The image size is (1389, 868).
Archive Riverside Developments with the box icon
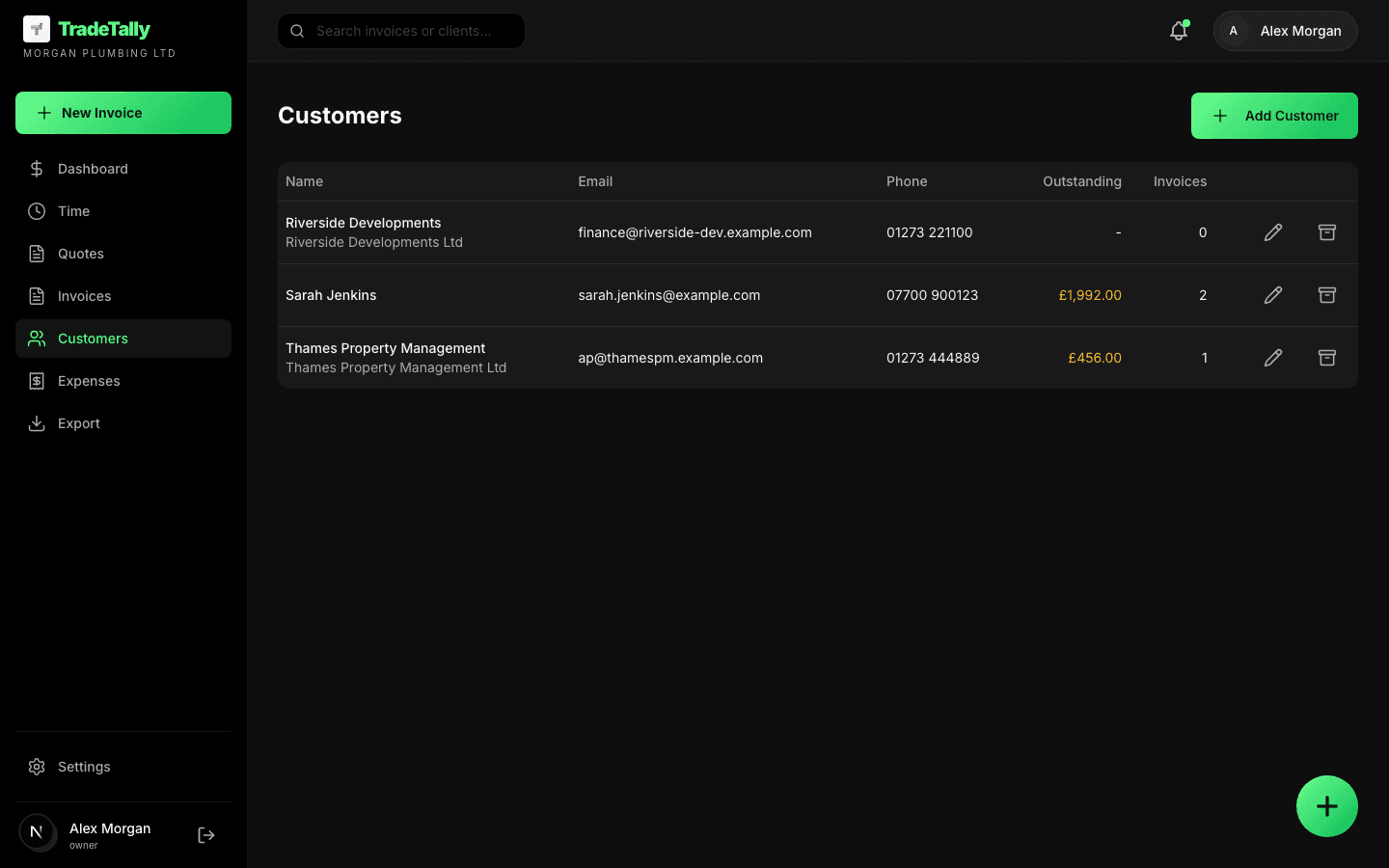tap(1327, 232)
